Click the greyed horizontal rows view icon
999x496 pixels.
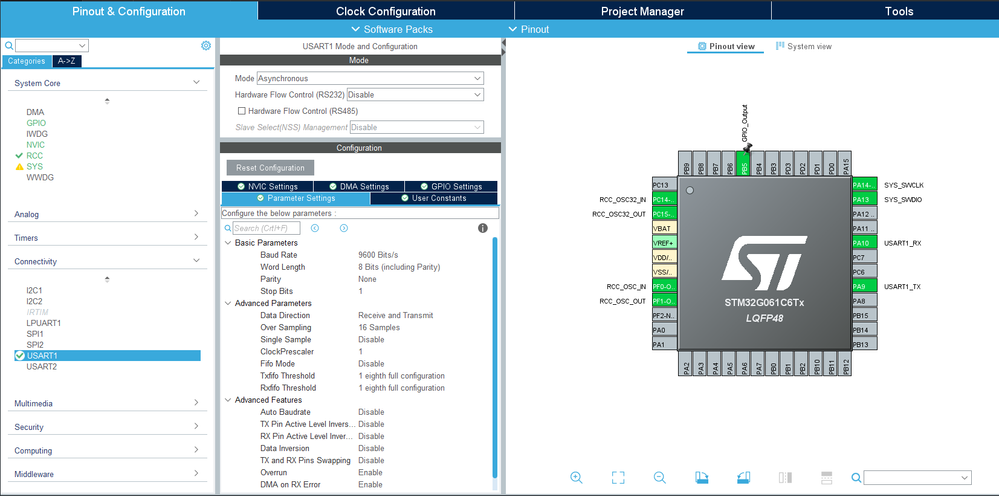(x=827, y=478)
